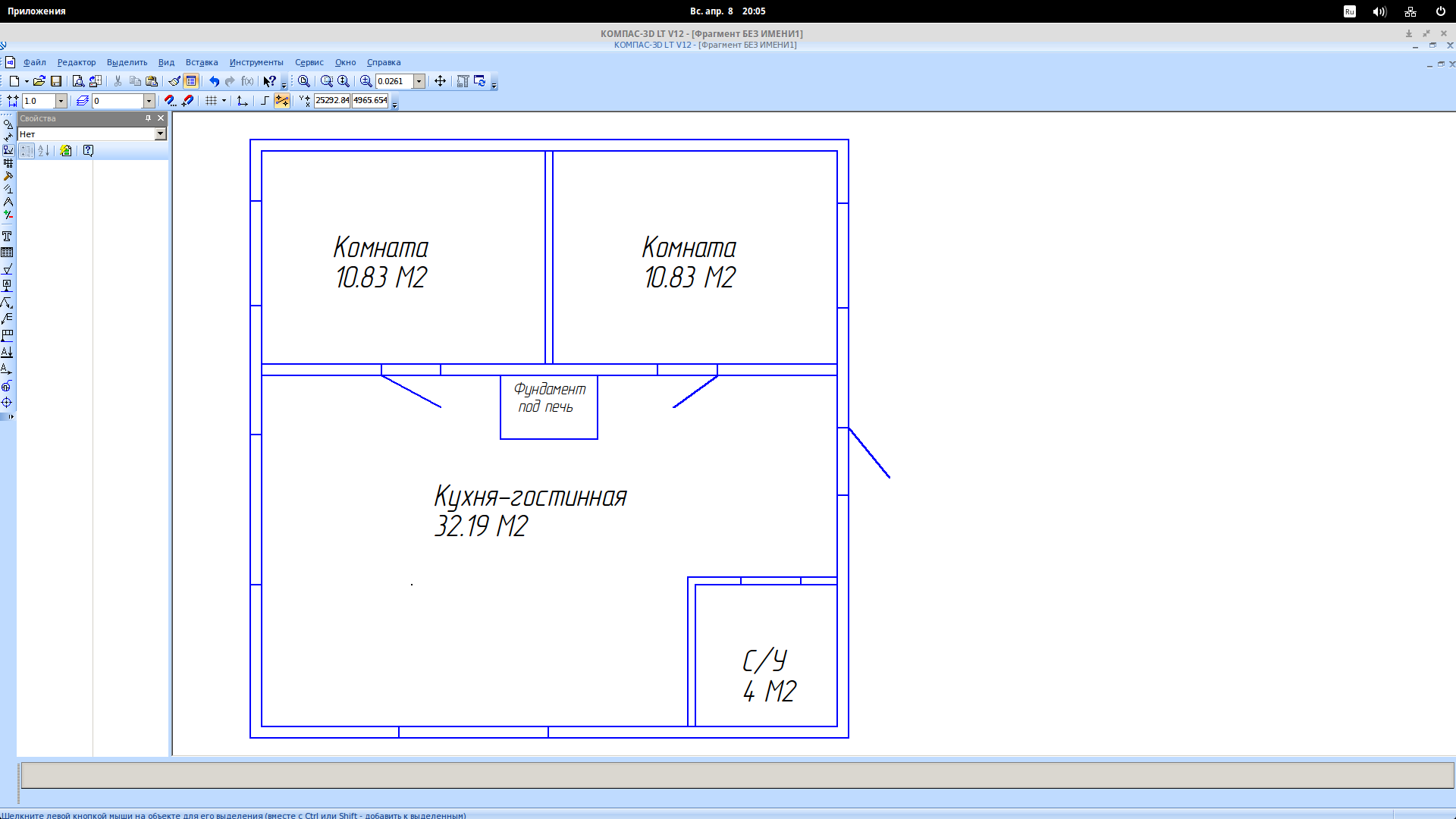Click the X coordinate field 25292.84
1456x819 pixels.
pos(331,101)
